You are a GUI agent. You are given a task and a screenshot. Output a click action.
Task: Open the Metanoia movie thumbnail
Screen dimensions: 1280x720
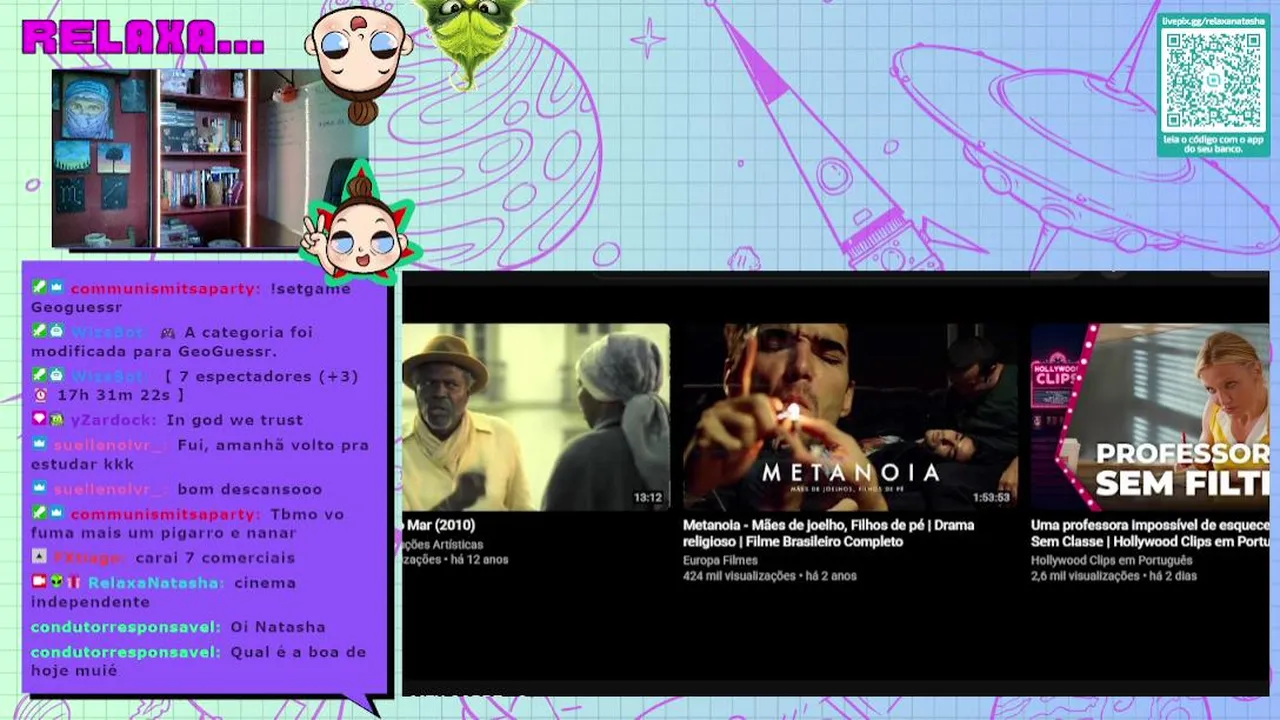850,417
